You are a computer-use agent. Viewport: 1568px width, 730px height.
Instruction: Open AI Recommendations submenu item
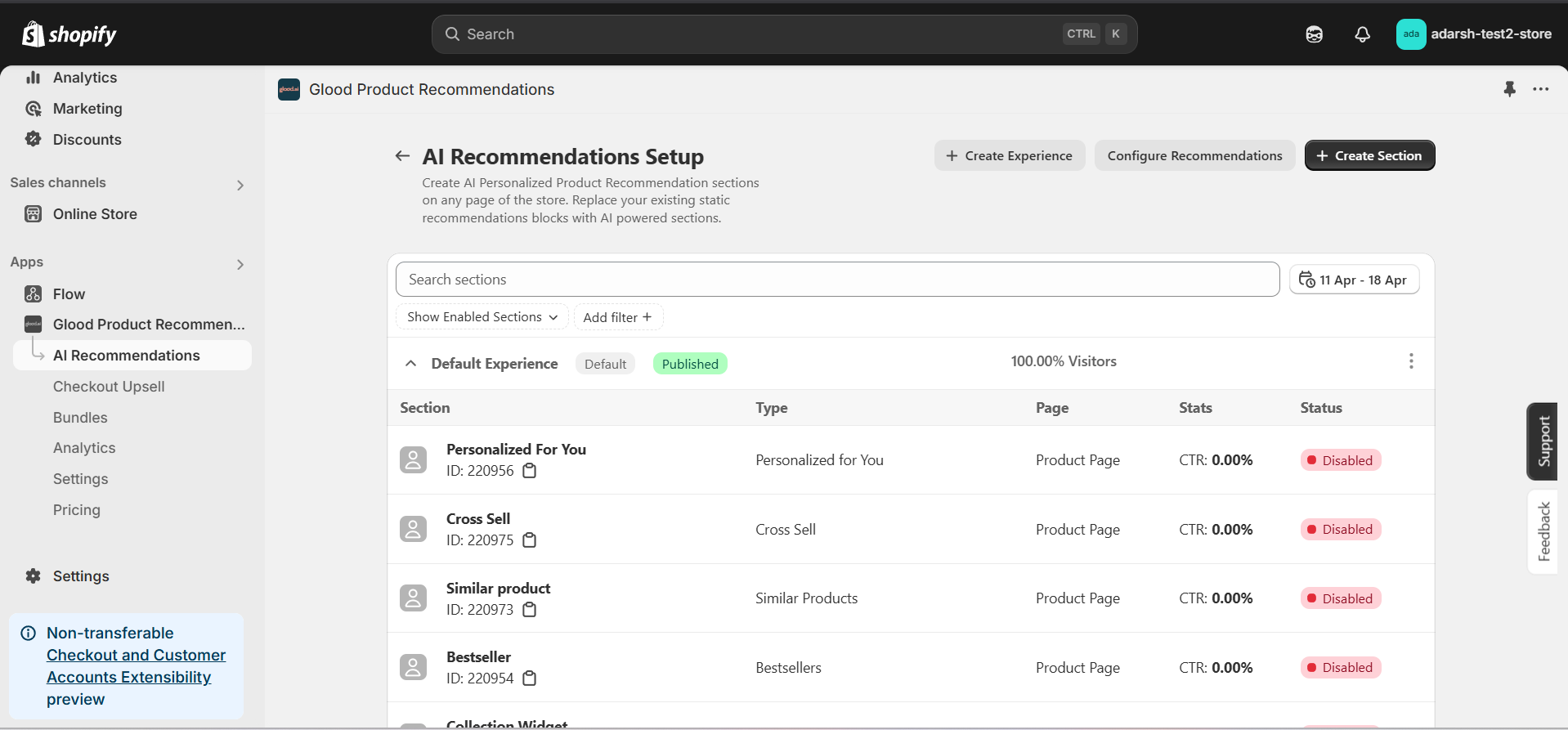(132, 356)
